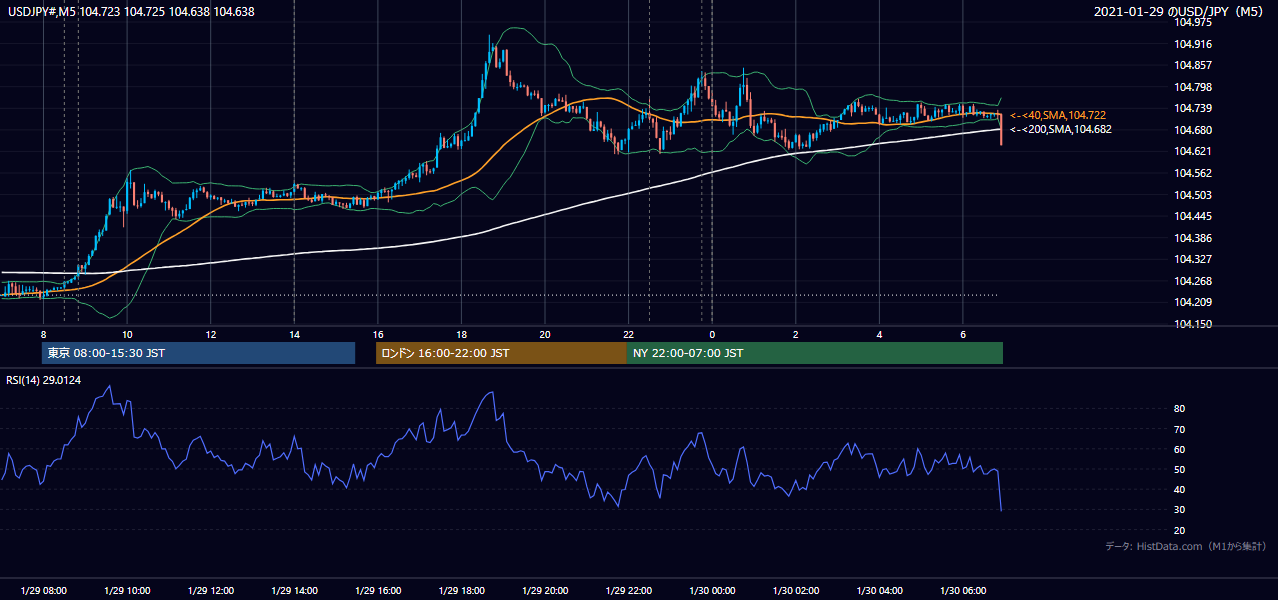
Task: Click the 104.503 price axis label
Action: click(1193, 195)
